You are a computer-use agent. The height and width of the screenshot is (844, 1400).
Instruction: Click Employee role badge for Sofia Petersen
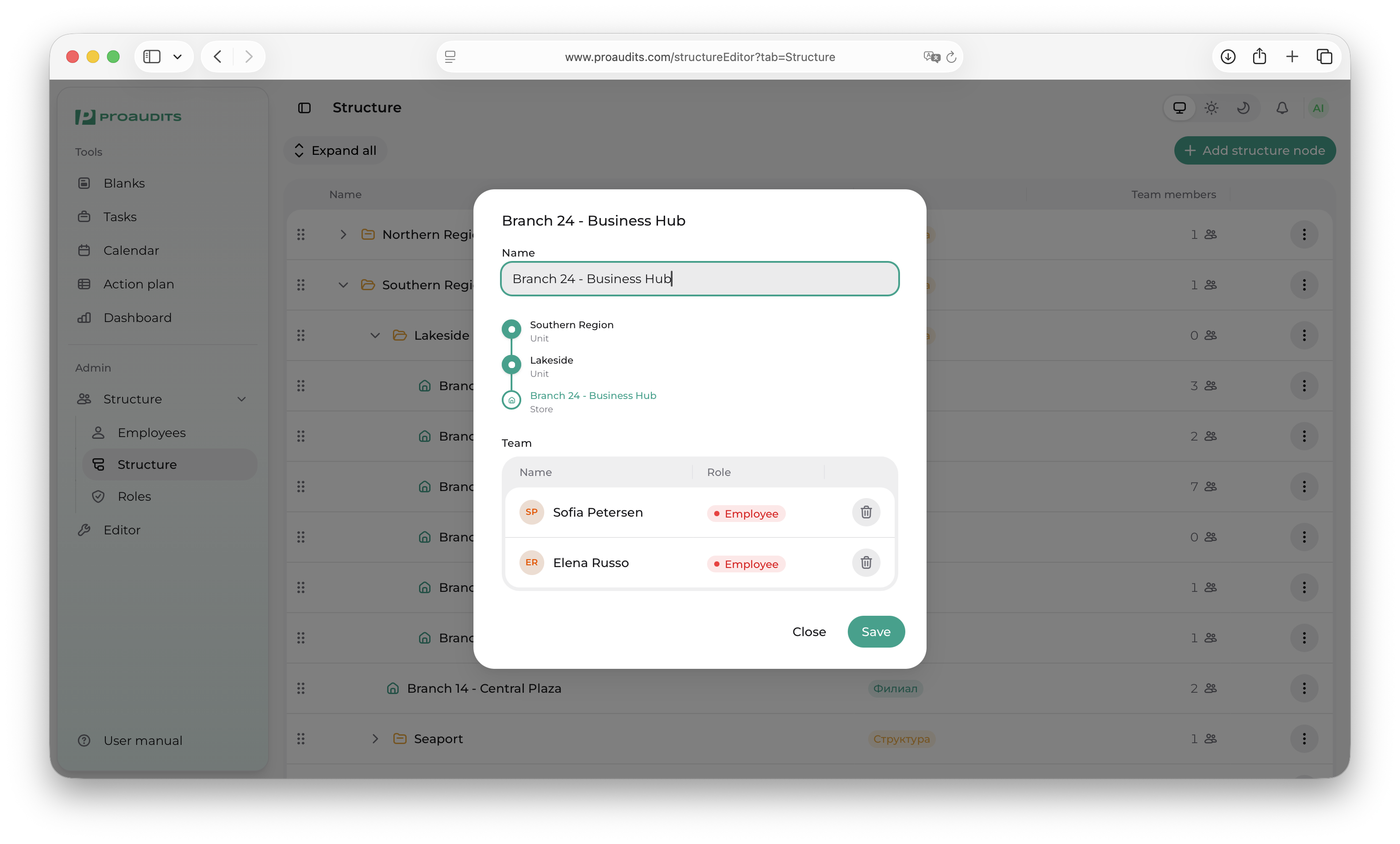tap(746, 514)
